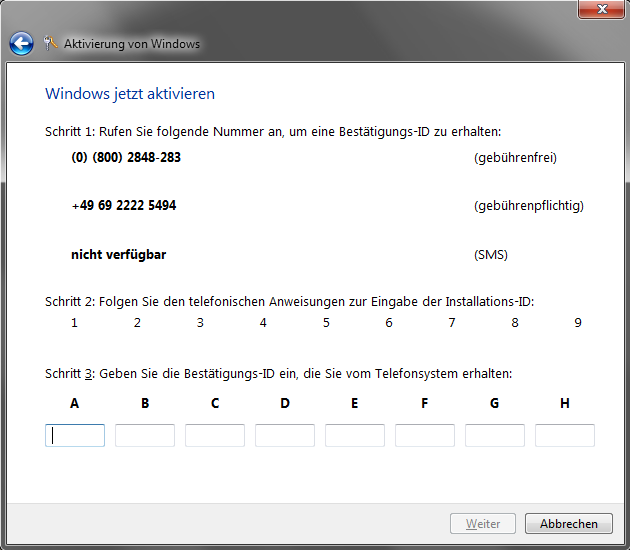Focus confirmation ID field E

coord(355,435)
